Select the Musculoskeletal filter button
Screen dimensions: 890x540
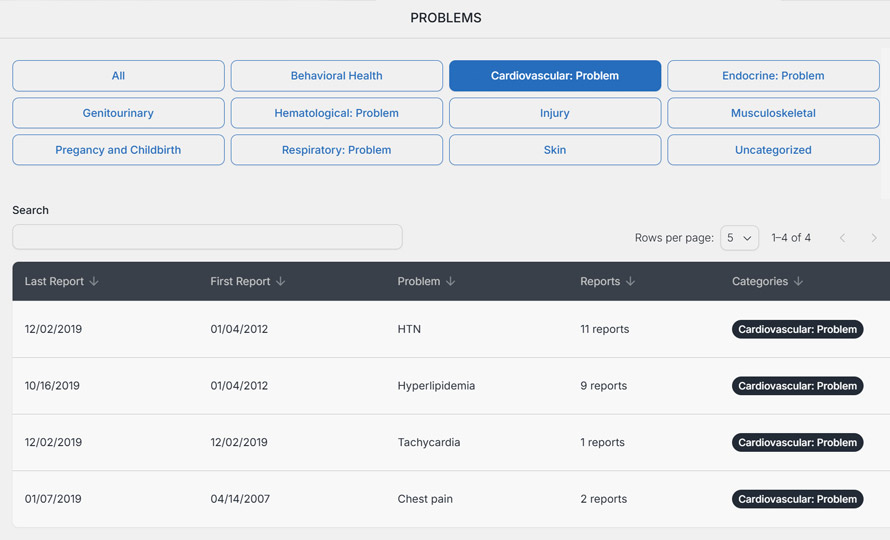tap(773, 113)
